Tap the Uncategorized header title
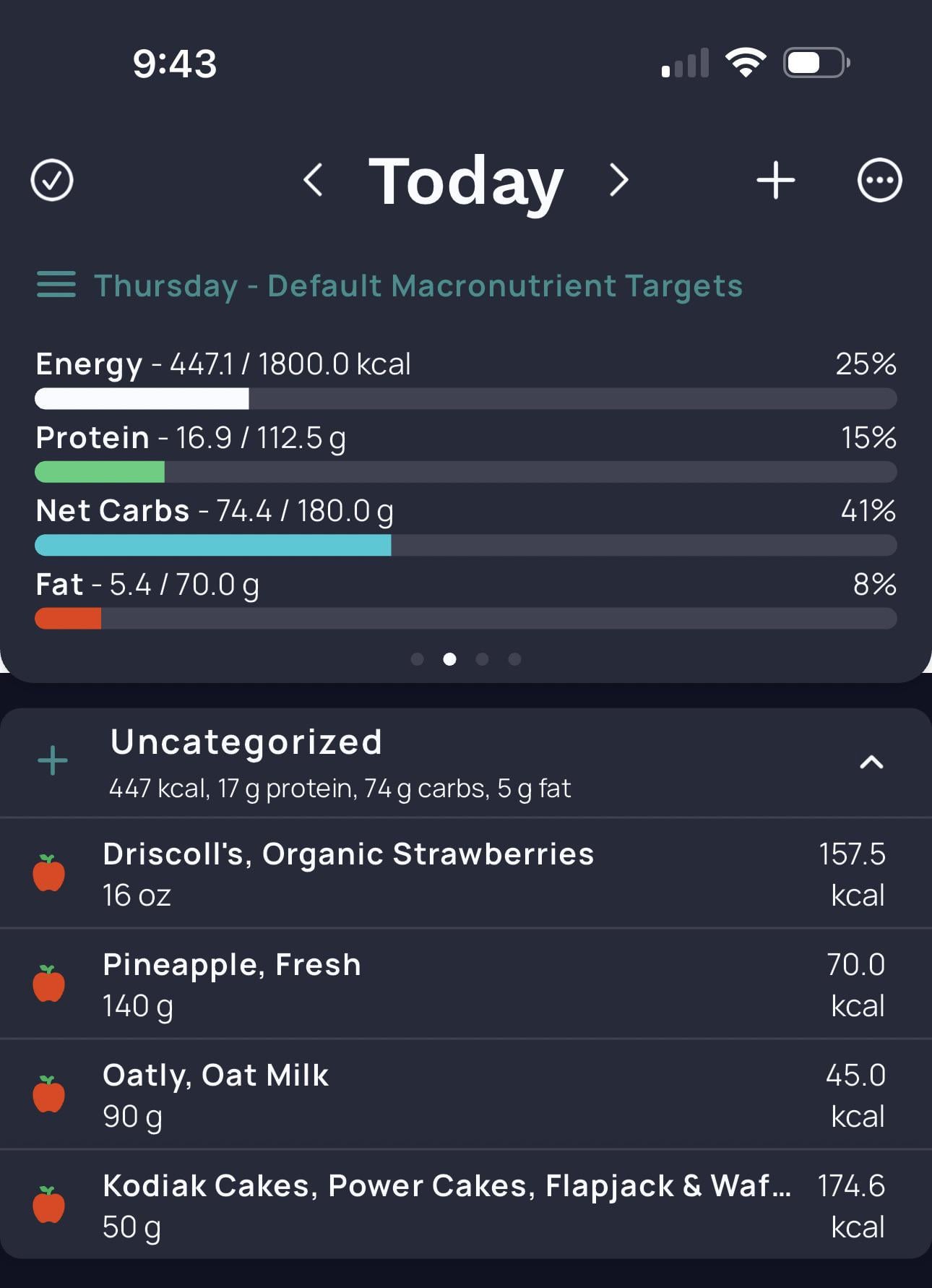Image resolution: width=932 pixels, height=1288 pixels. click(246, 742)
